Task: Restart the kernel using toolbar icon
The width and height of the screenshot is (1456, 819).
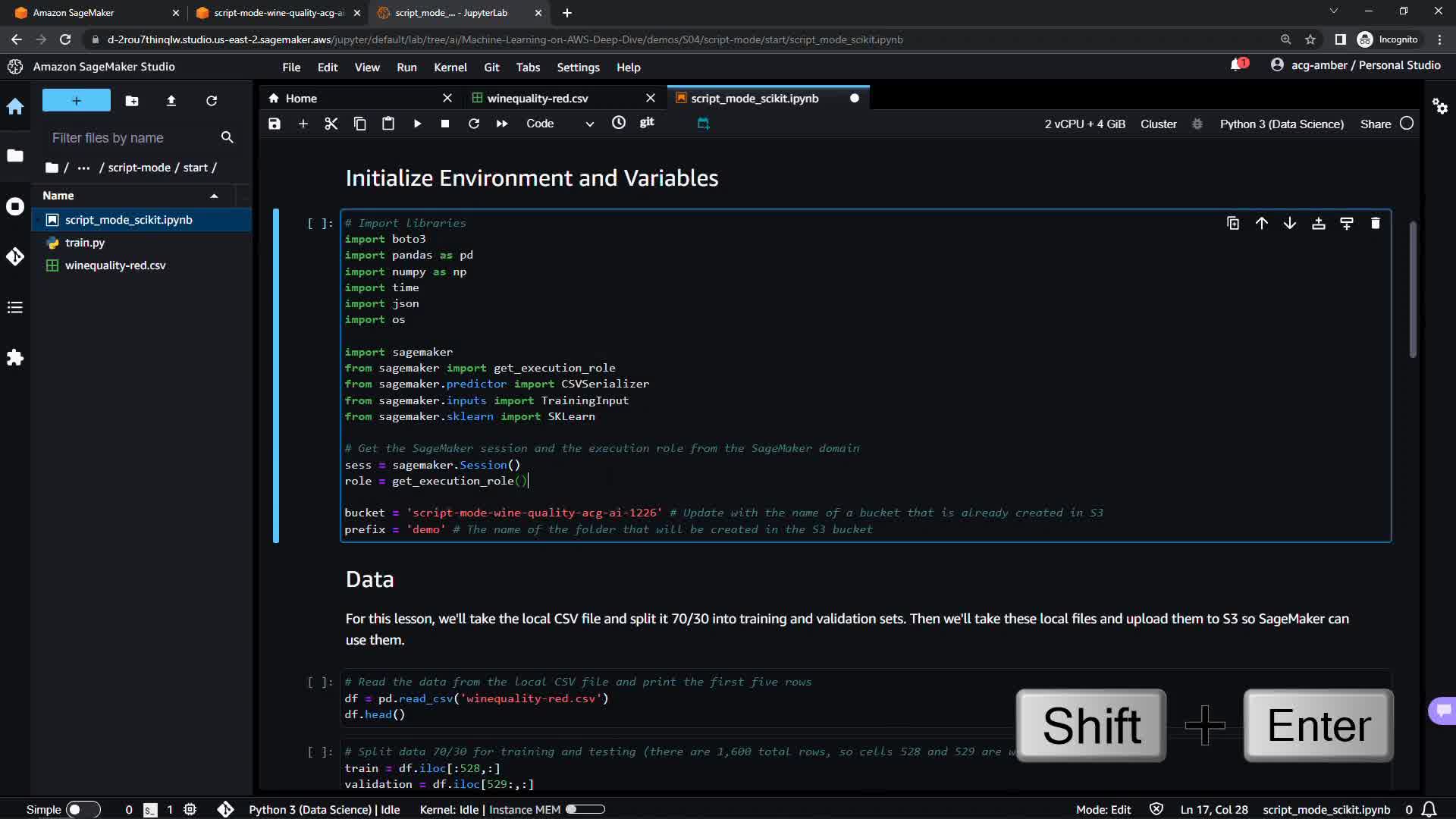Action: [474, 124]
